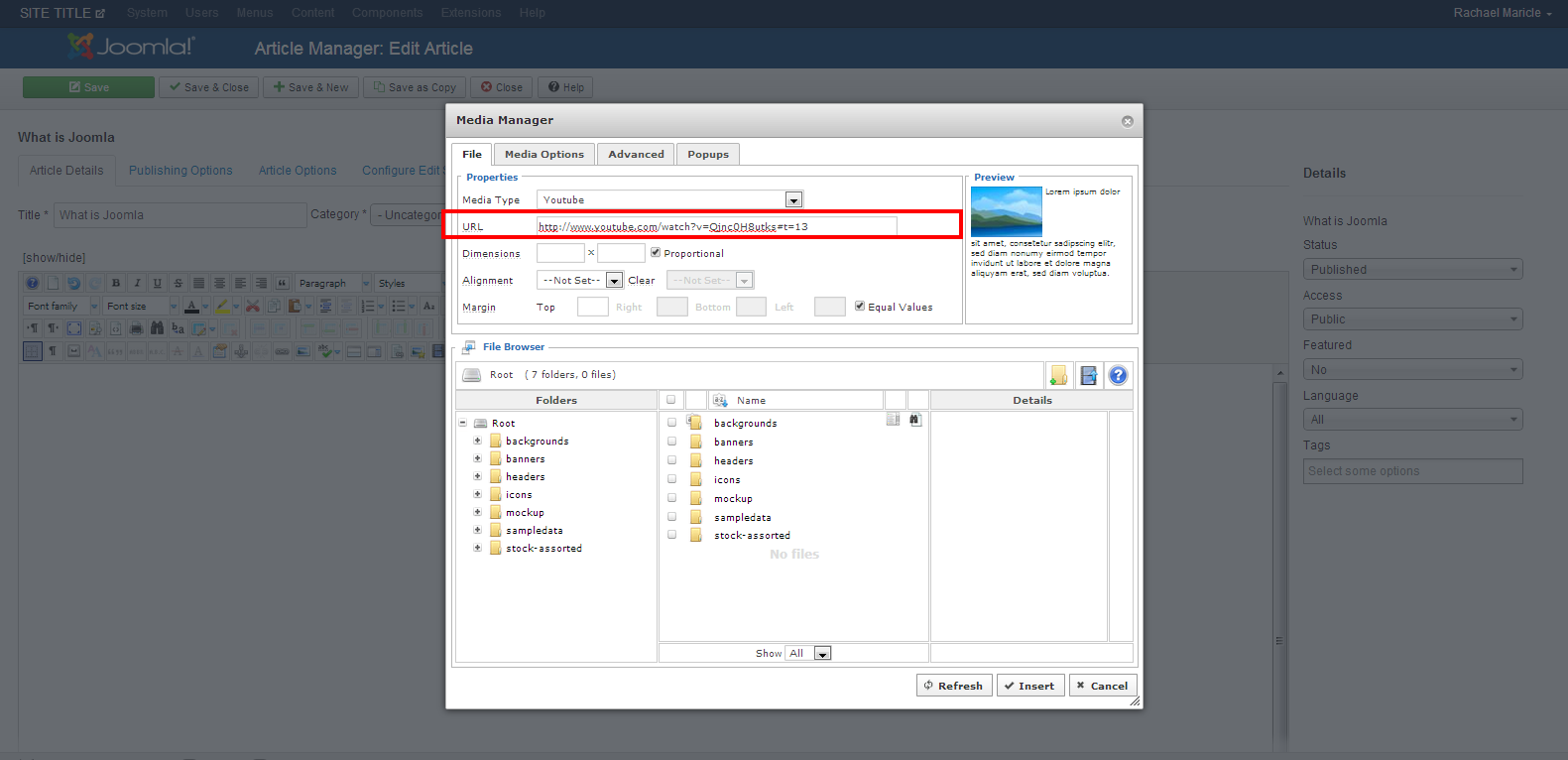Viewport: 1568px width, 760px height.
Task: Open the Access Public dropdown
Action: point(1413,318)
